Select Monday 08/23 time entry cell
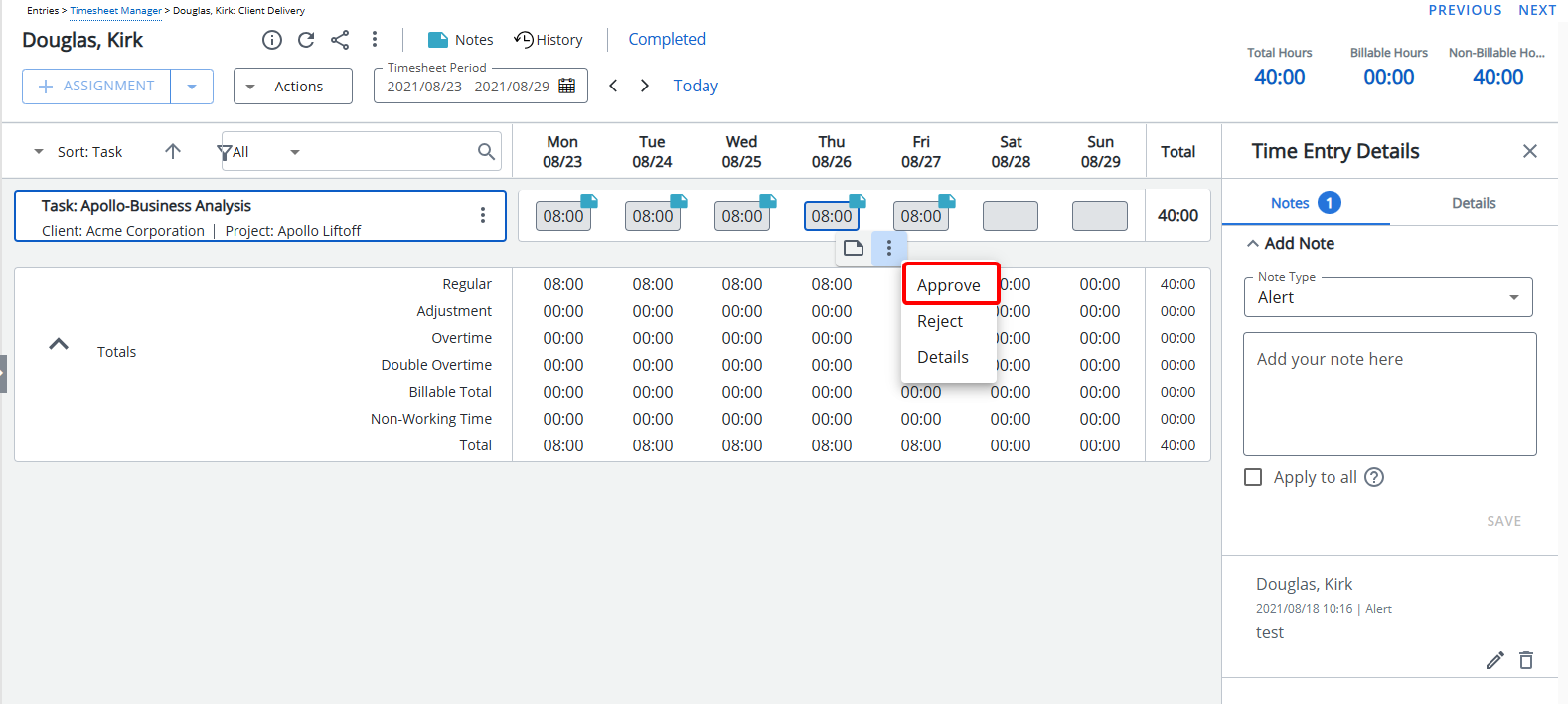 (563, 216)
